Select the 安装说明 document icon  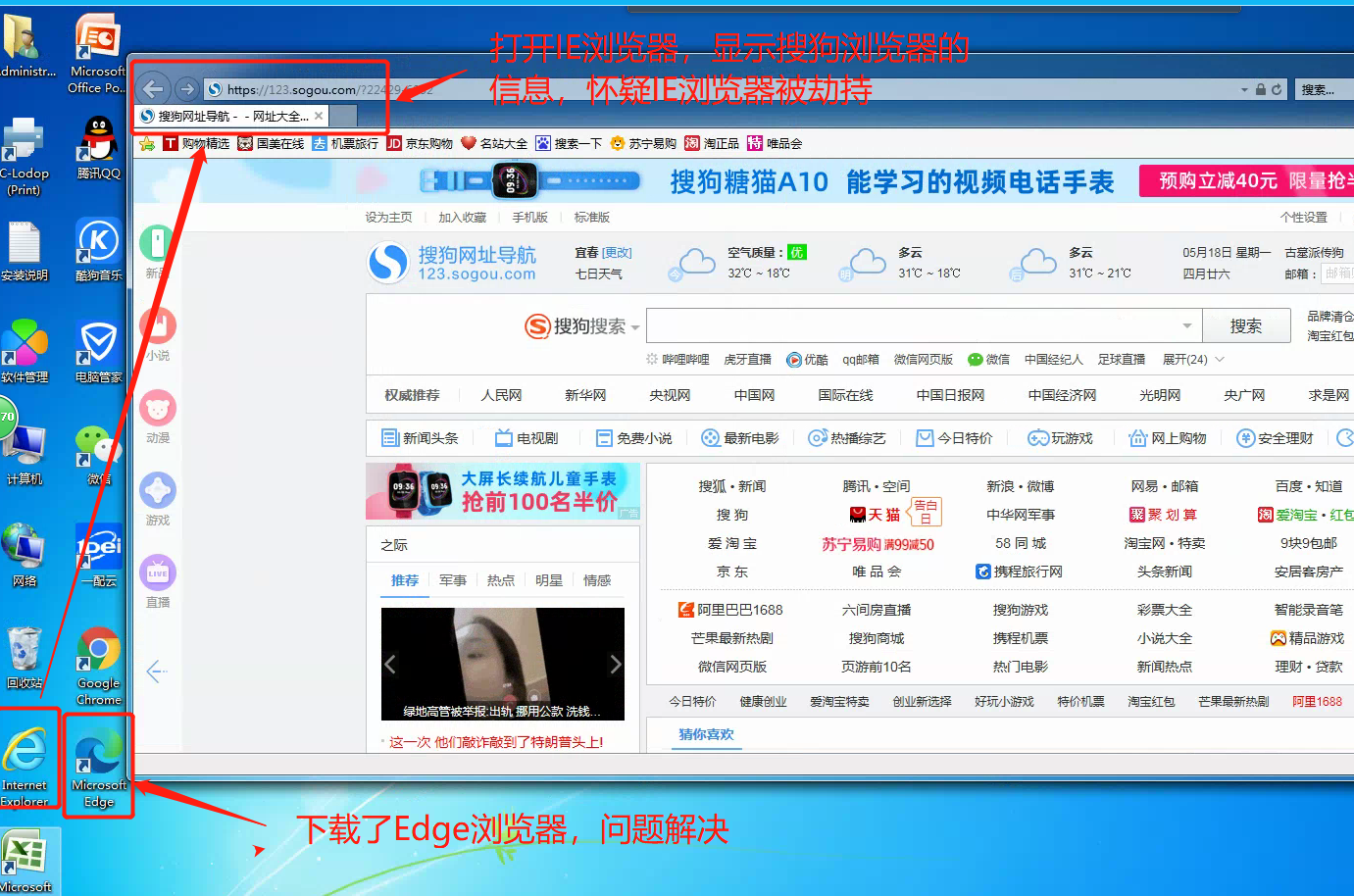coord(25,251)
